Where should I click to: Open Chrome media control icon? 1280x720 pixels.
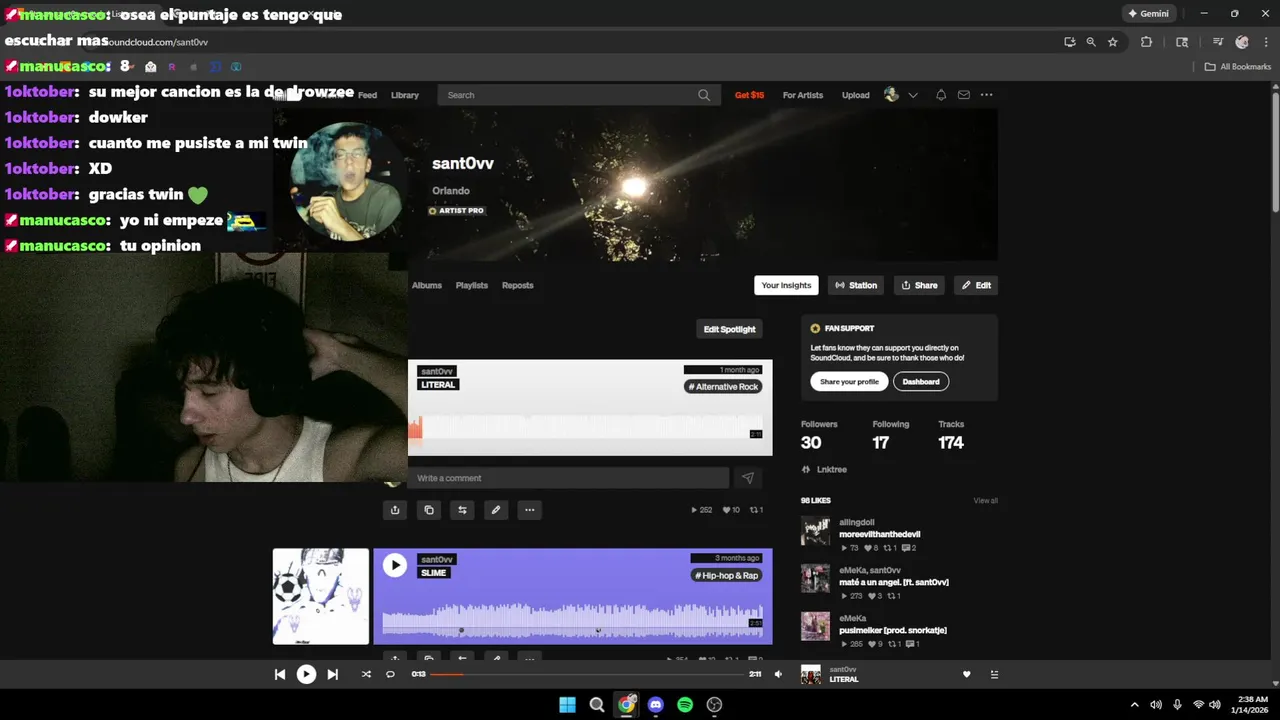click(1218, 42)
